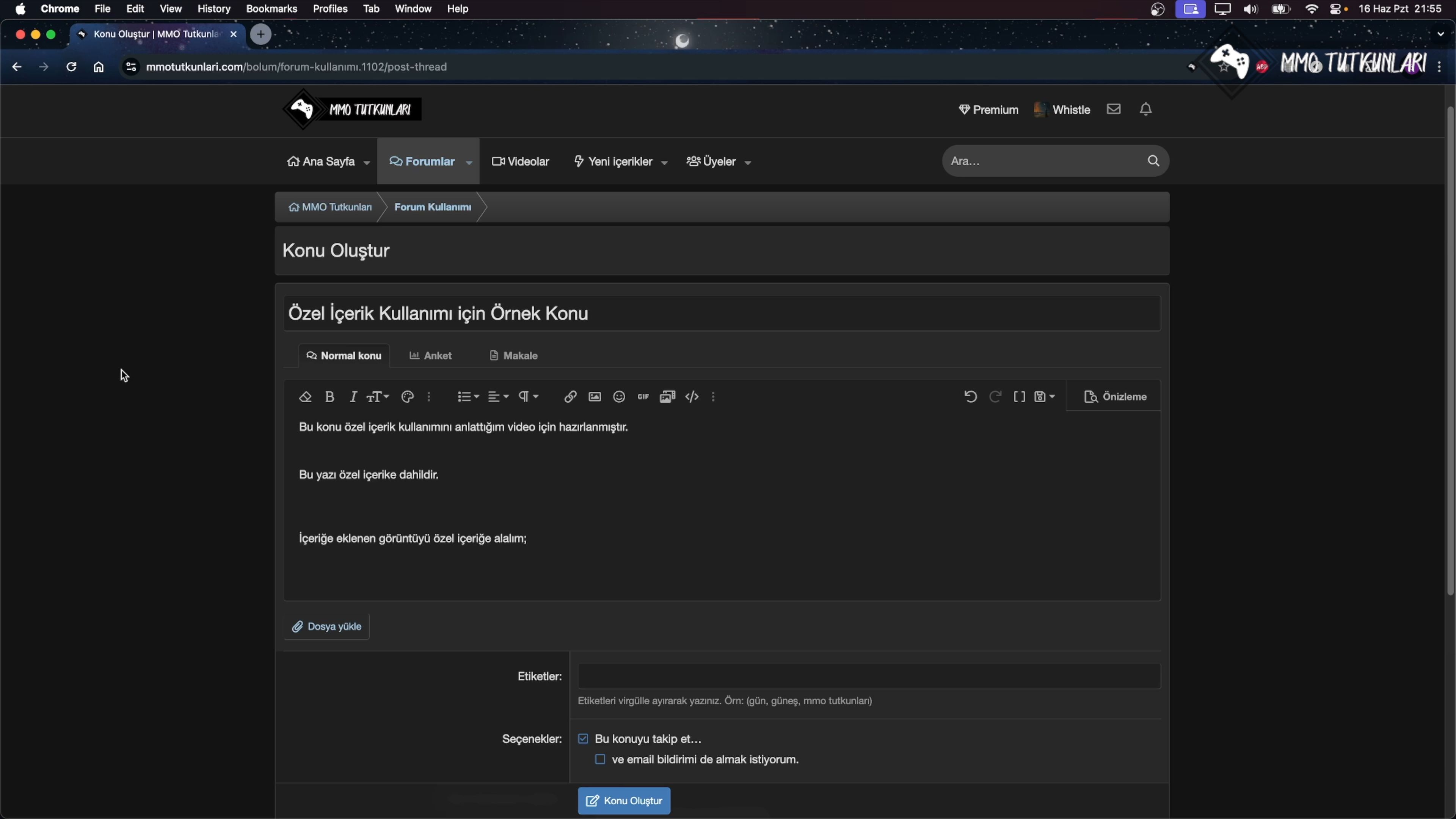The height and width of the screenshot is (819, 1456).
Task: Undo the last editor change
Action: coord(971,397)
